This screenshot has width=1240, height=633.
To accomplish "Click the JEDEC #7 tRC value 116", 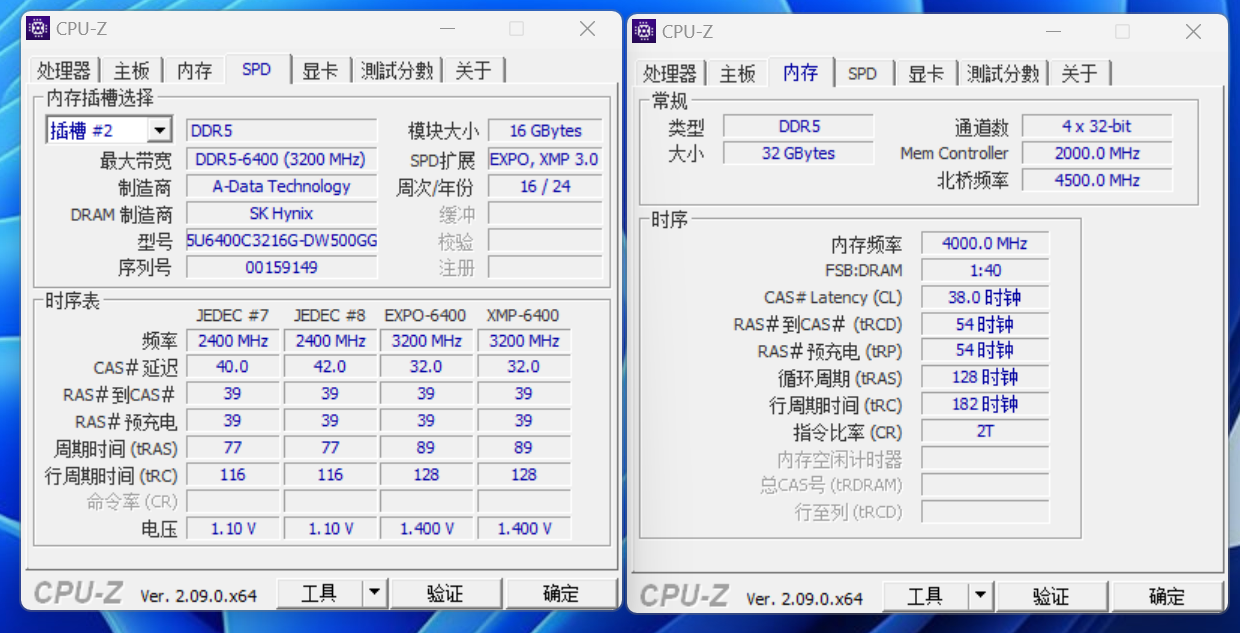I will click(233, 475).
